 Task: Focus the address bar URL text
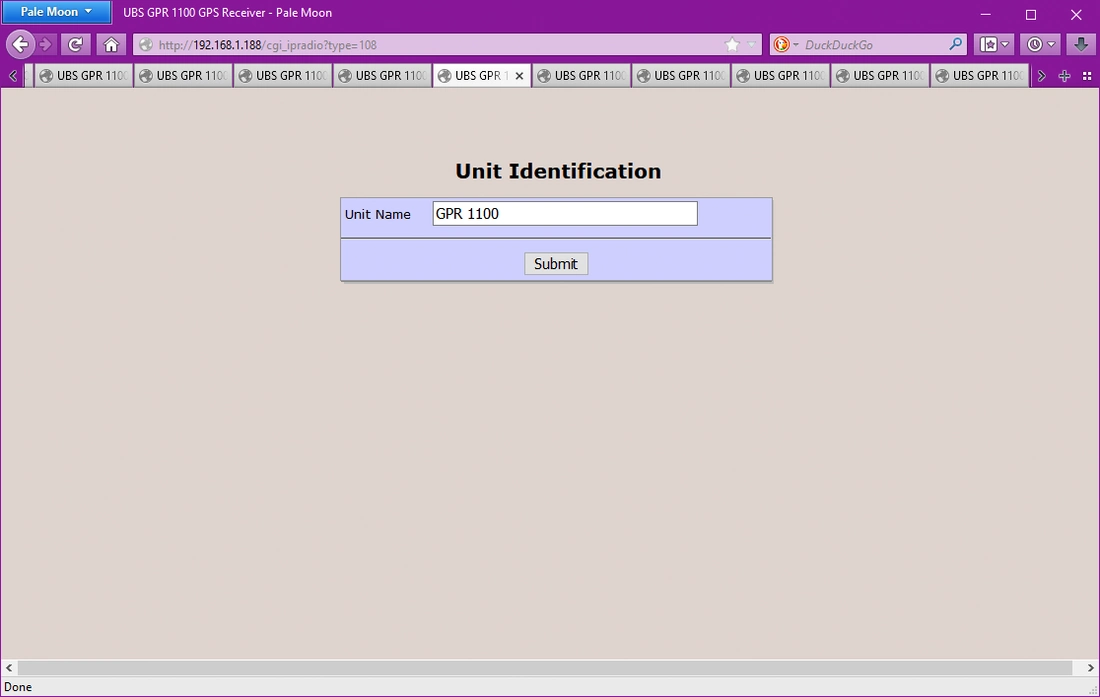267,45
